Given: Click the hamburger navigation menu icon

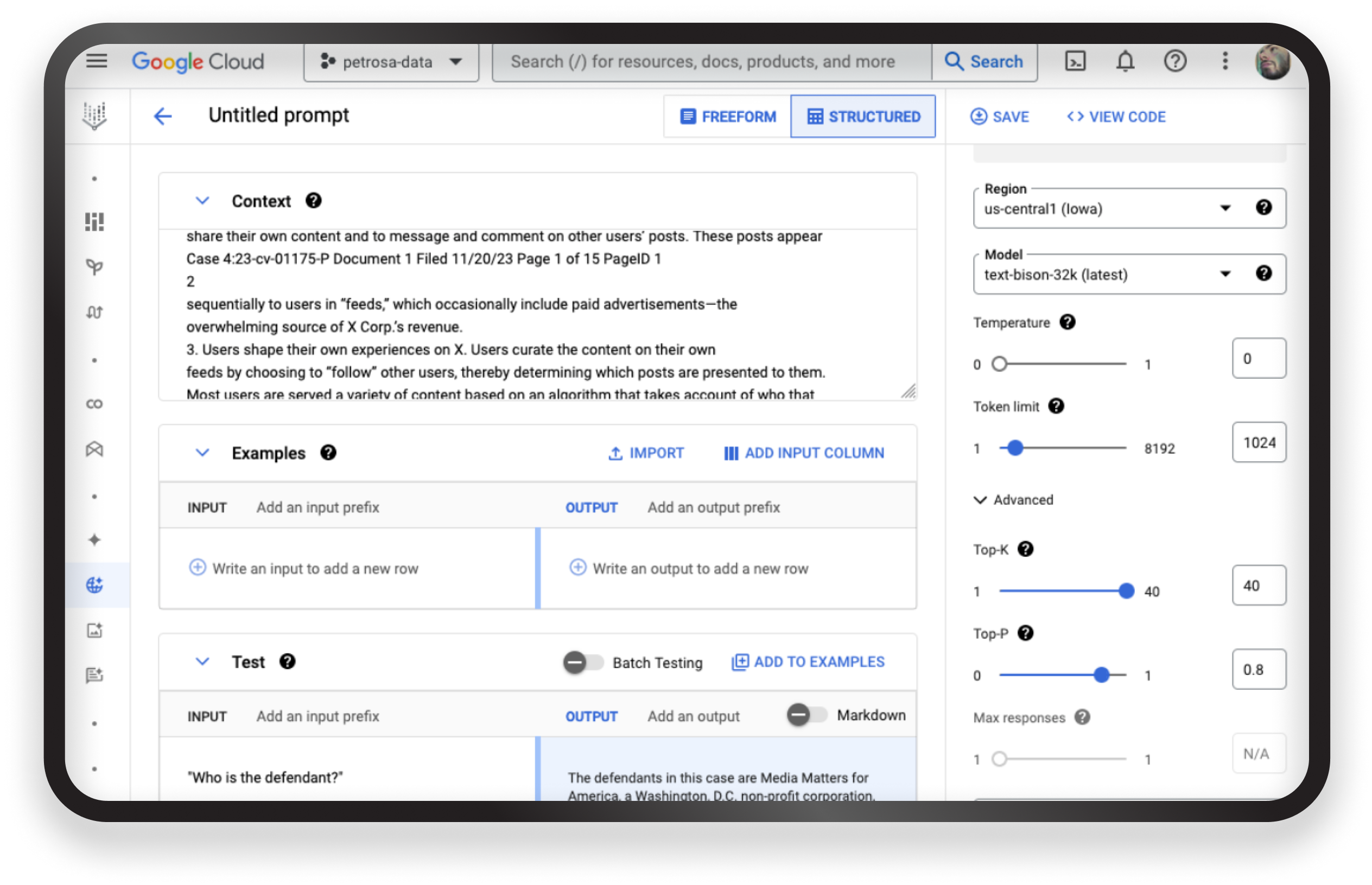Looking at the screenshot, I should point(97,61).
